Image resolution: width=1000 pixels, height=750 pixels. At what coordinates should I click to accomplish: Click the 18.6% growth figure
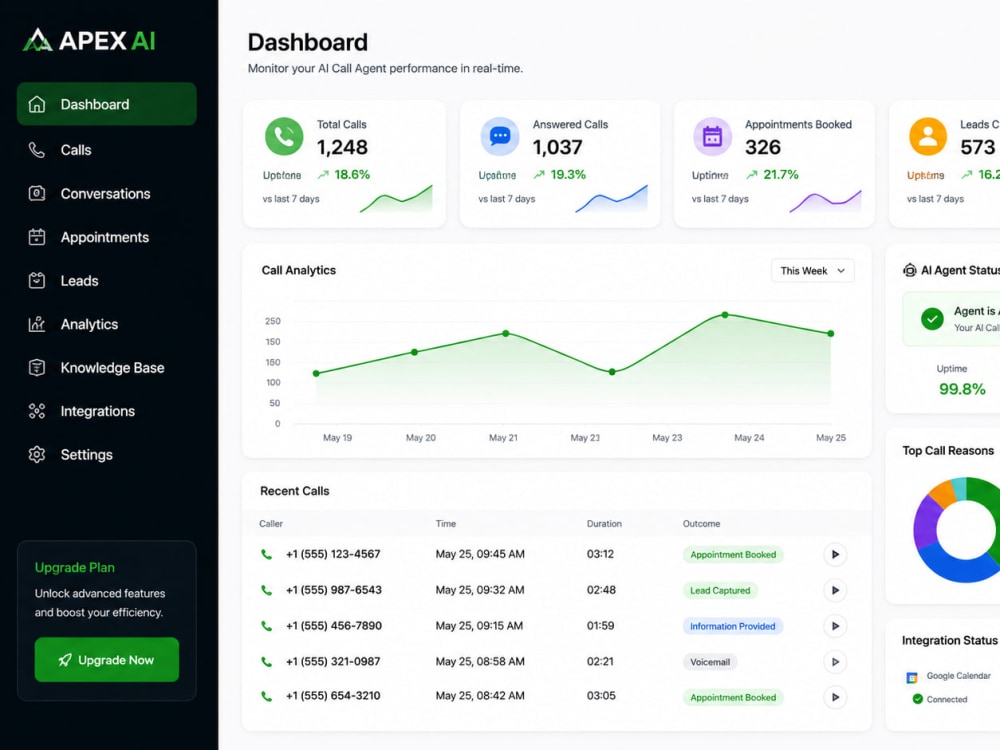[x=352, y=175]
